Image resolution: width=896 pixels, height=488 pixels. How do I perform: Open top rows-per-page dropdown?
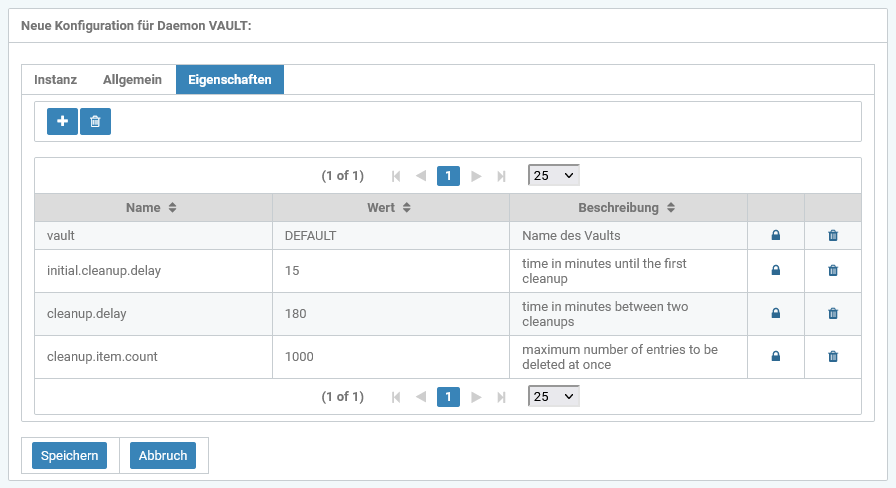(553, 175)
